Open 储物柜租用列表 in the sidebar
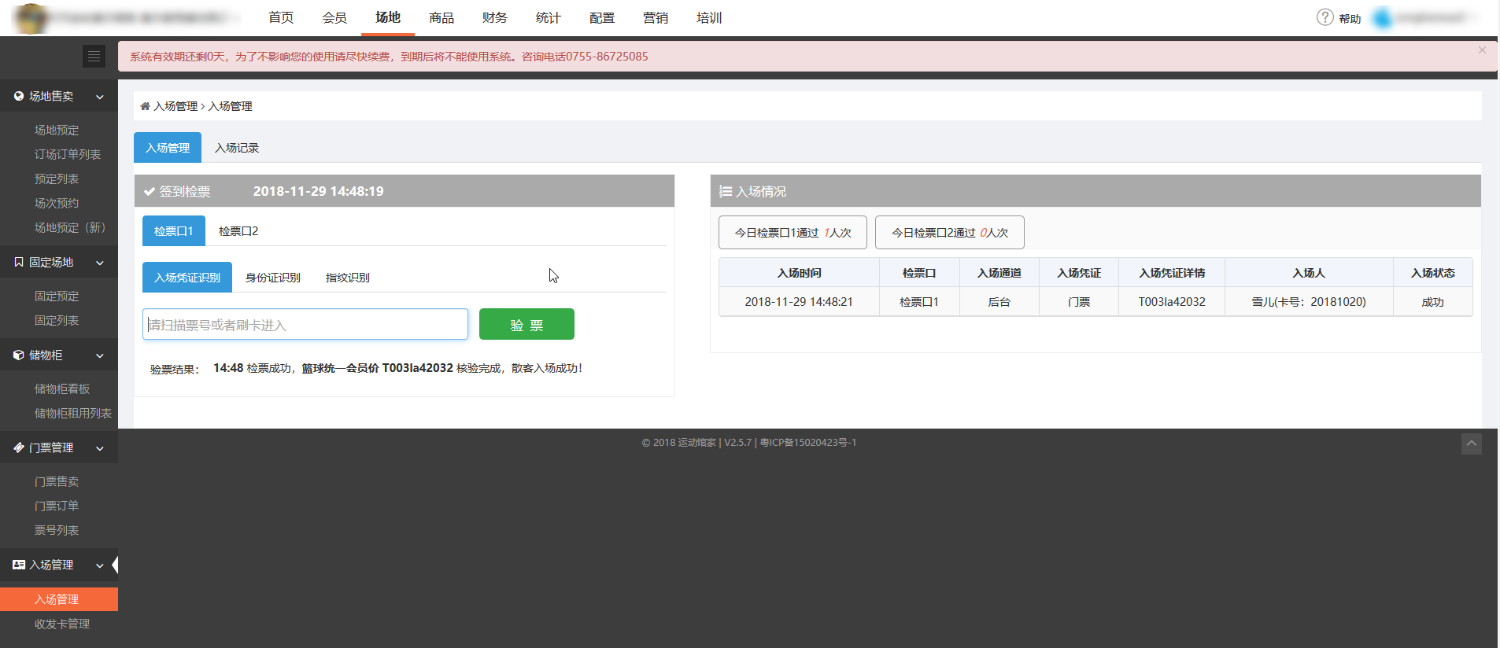 click(x=73, y=414)
